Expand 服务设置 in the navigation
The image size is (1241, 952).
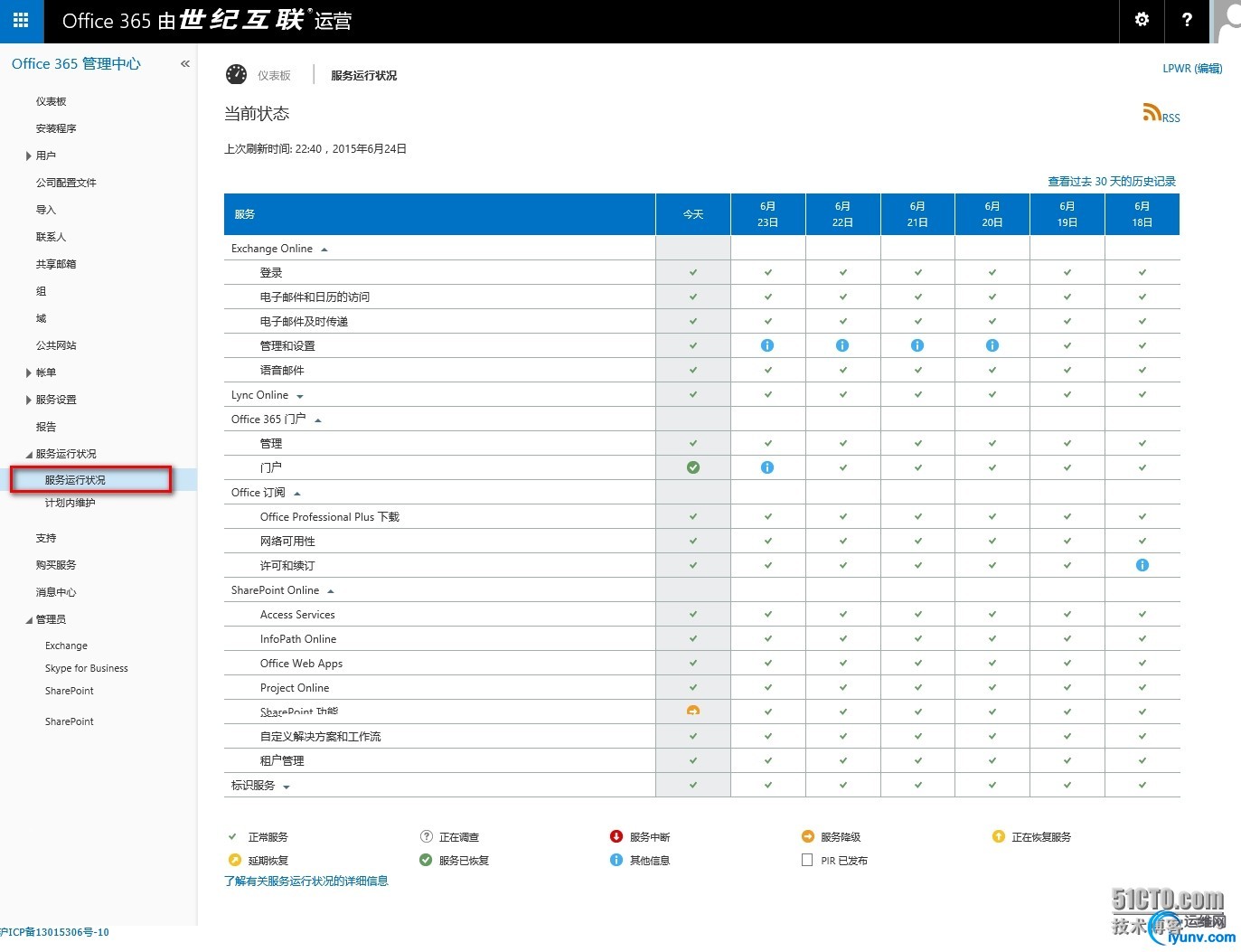[x=29, y=400]
